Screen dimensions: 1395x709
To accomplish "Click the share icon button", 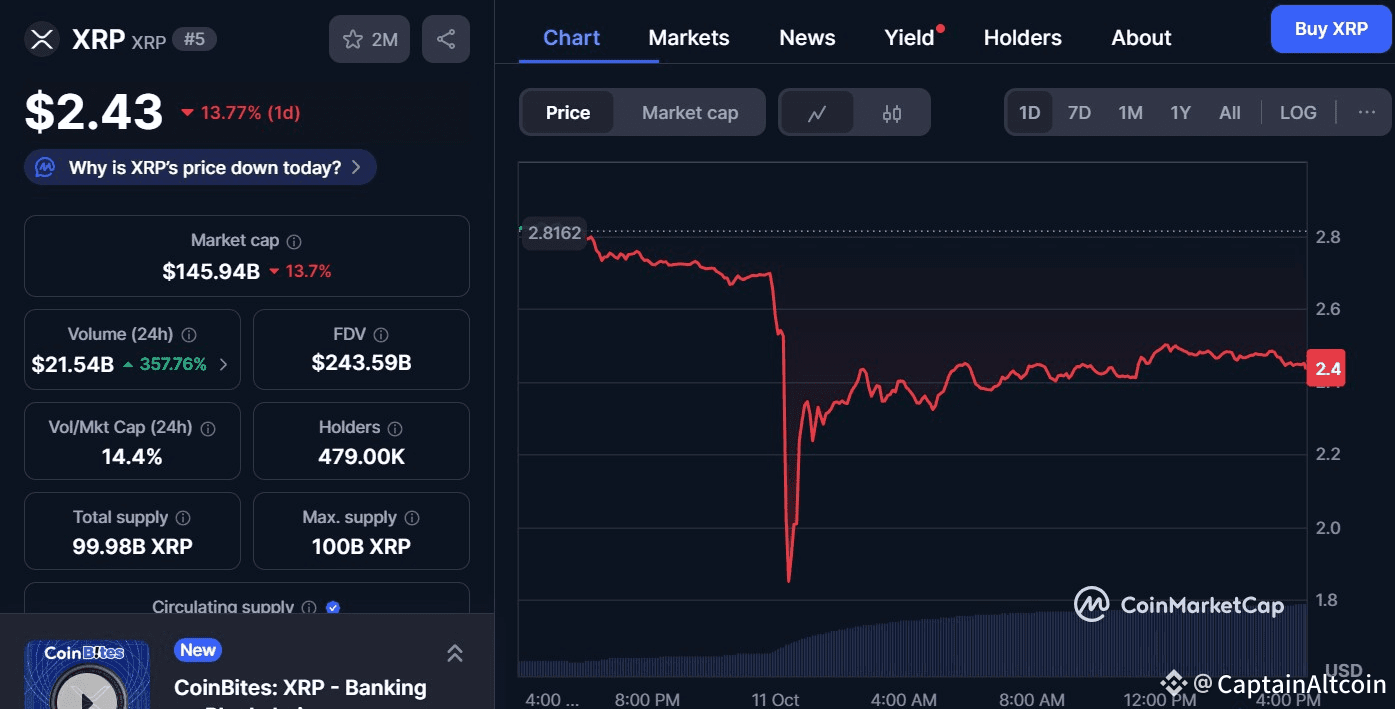I will pyautogui.click(x=446, y=40).
